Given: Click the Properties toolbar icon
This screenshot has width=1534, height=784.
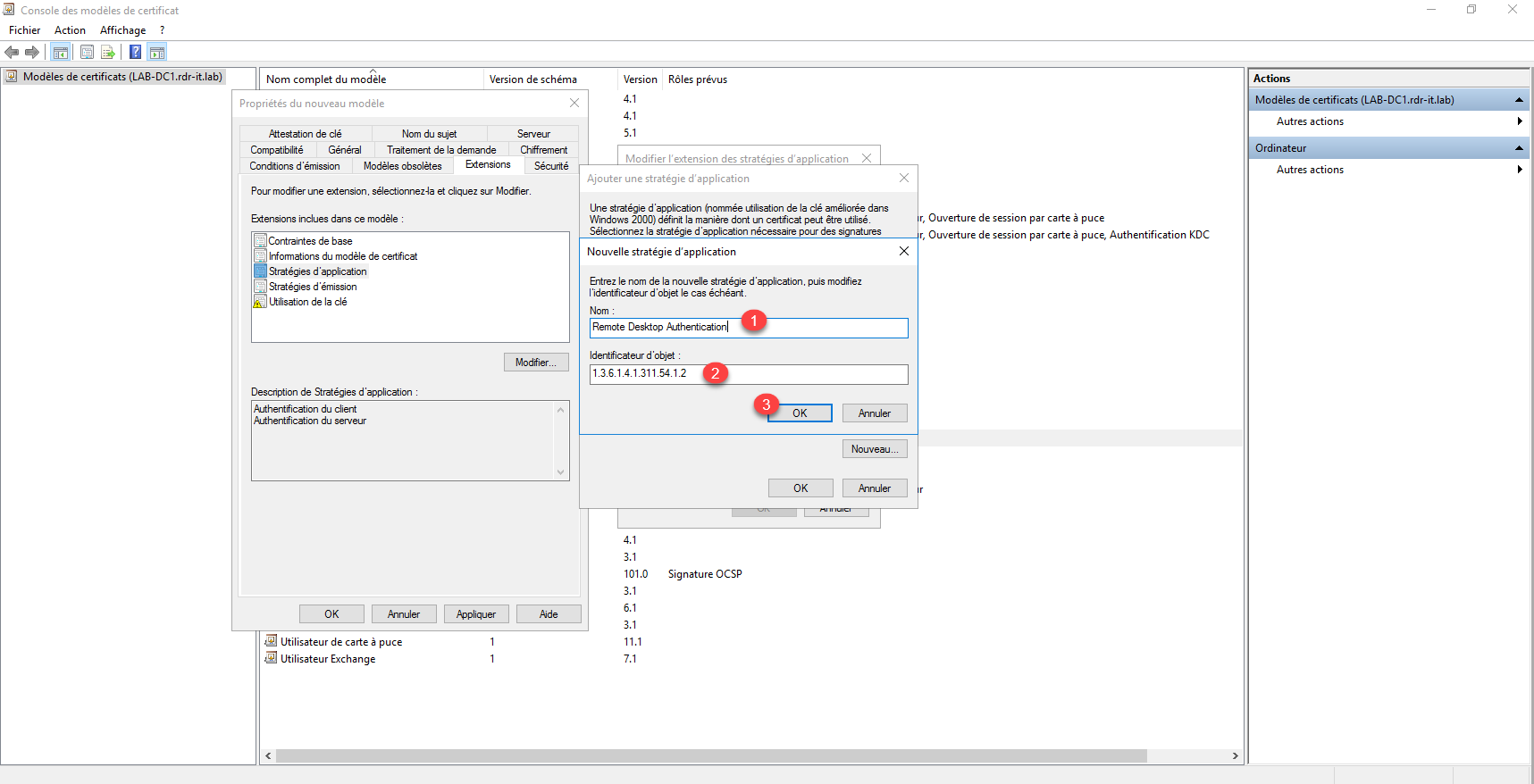Looking at the screenshot, I should (x=87, y=53).
